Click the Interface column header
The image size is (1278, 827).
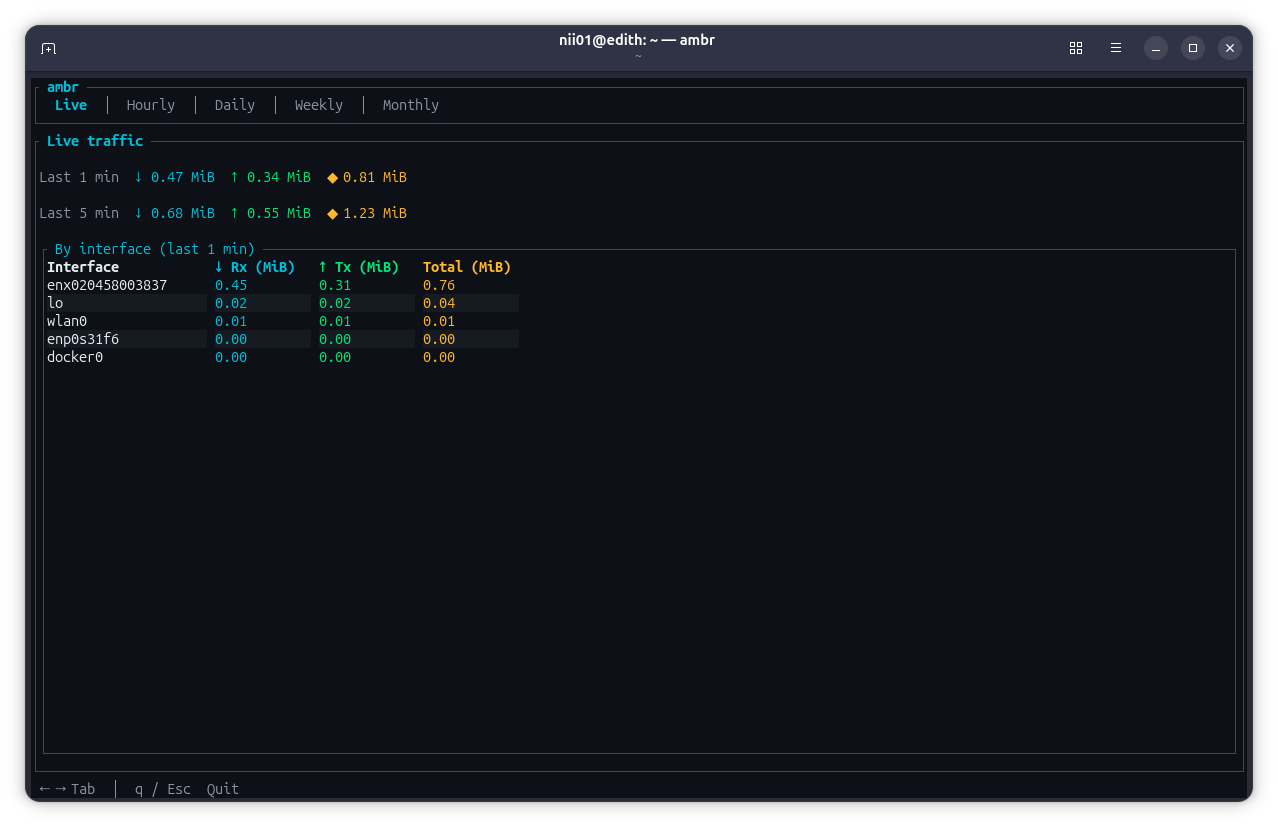pyautogui.click(x=83, y=267)
